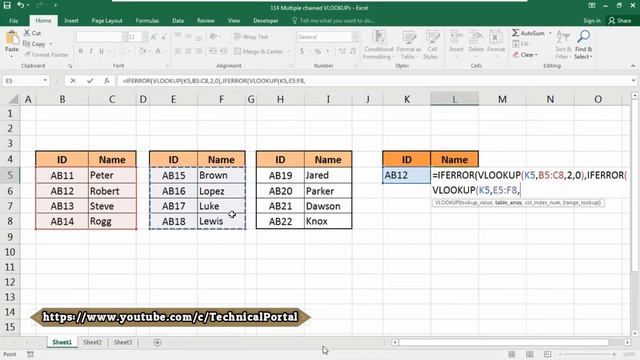Viewport: 640px width, 360px height.
Task: Switch to Sheet3 tab
Action: [x=123, y=342]
